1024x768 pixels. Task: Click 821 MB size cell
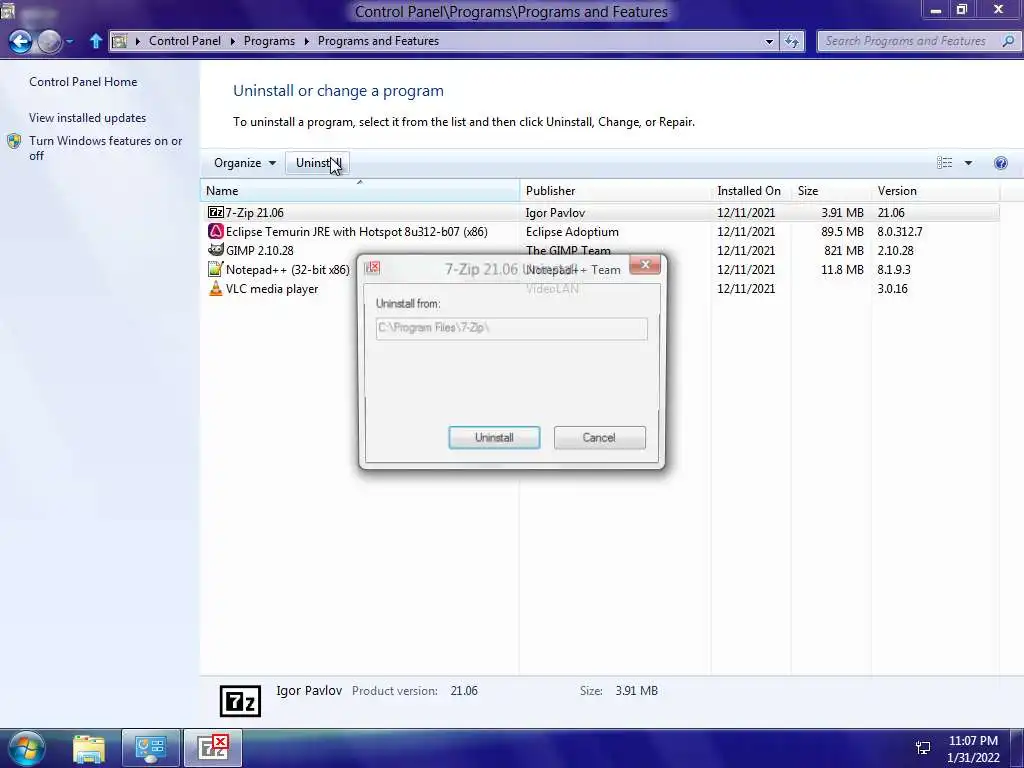tap(844, 250)
